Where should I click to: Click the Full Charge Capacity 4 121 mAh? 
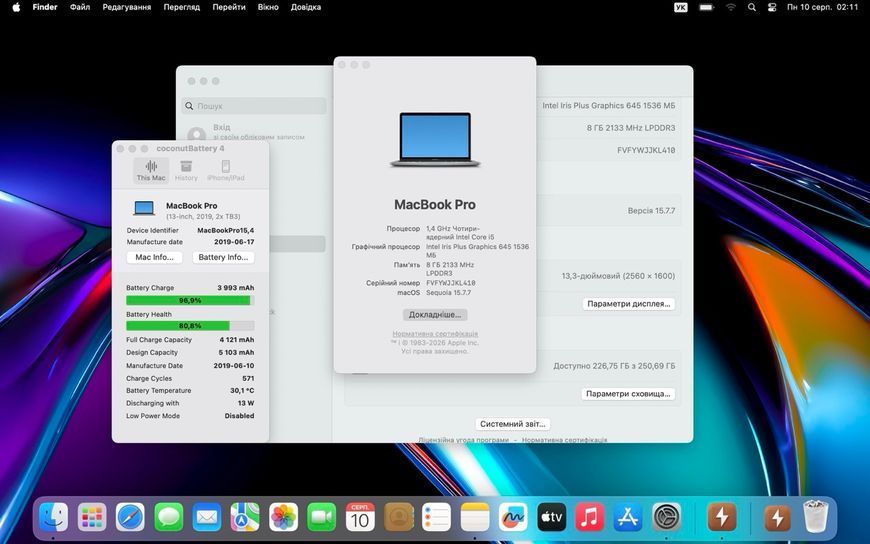tap(237, 340)
